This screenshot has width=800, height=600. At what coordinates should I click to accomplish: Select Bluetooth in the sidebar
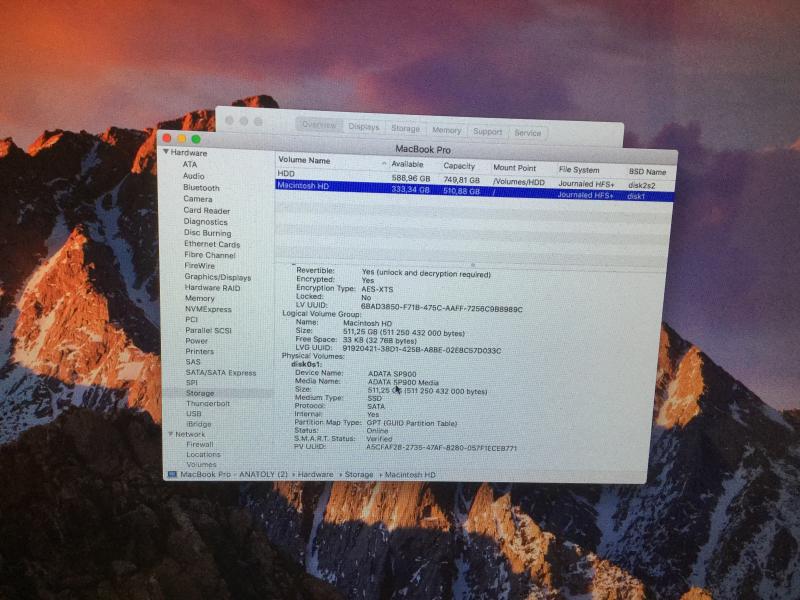[x=201, y=188]
